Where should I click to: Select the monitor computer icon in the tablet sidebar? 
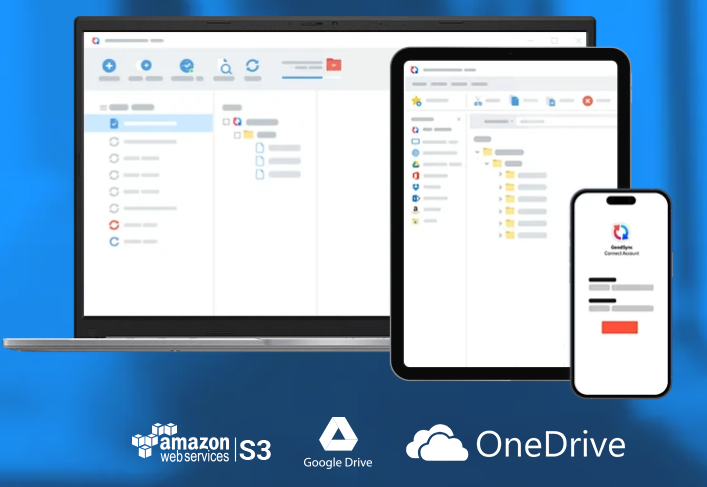[415, 142]
